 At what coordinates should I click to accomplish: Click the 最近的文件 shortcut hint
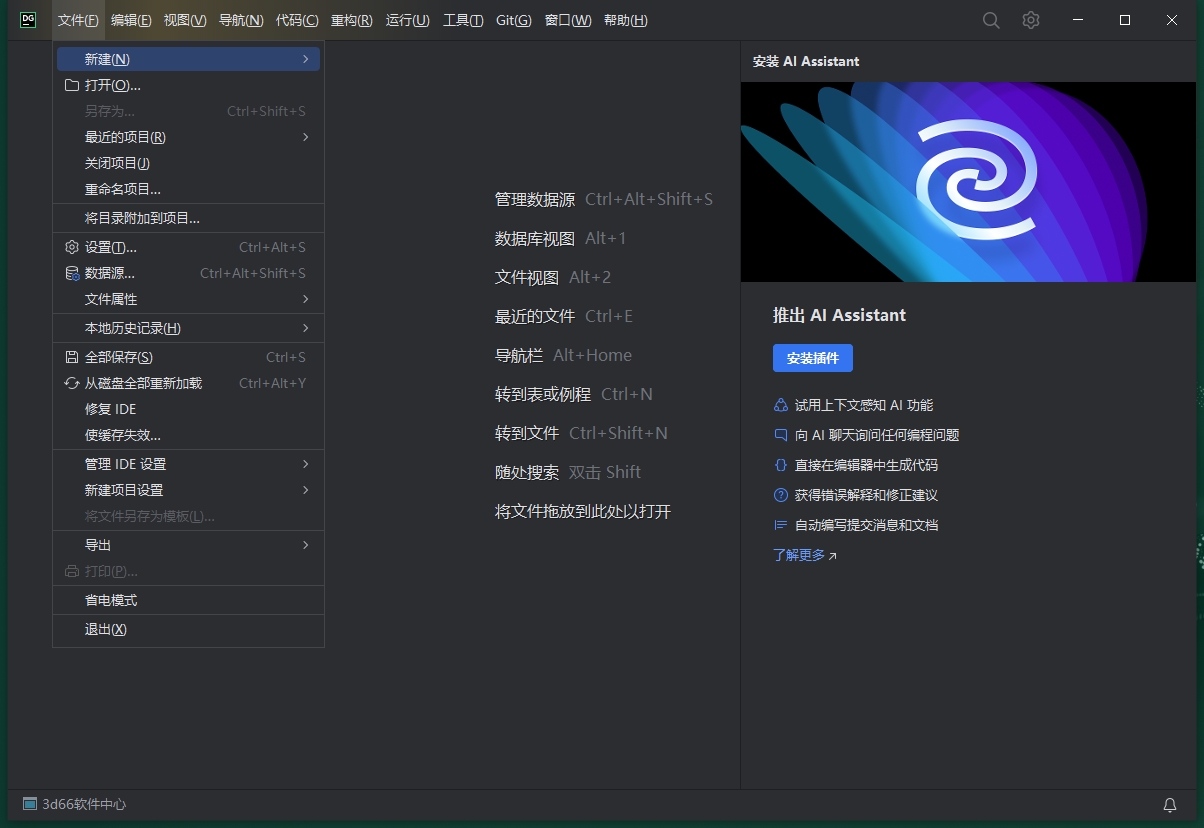(x=564, y=316)
